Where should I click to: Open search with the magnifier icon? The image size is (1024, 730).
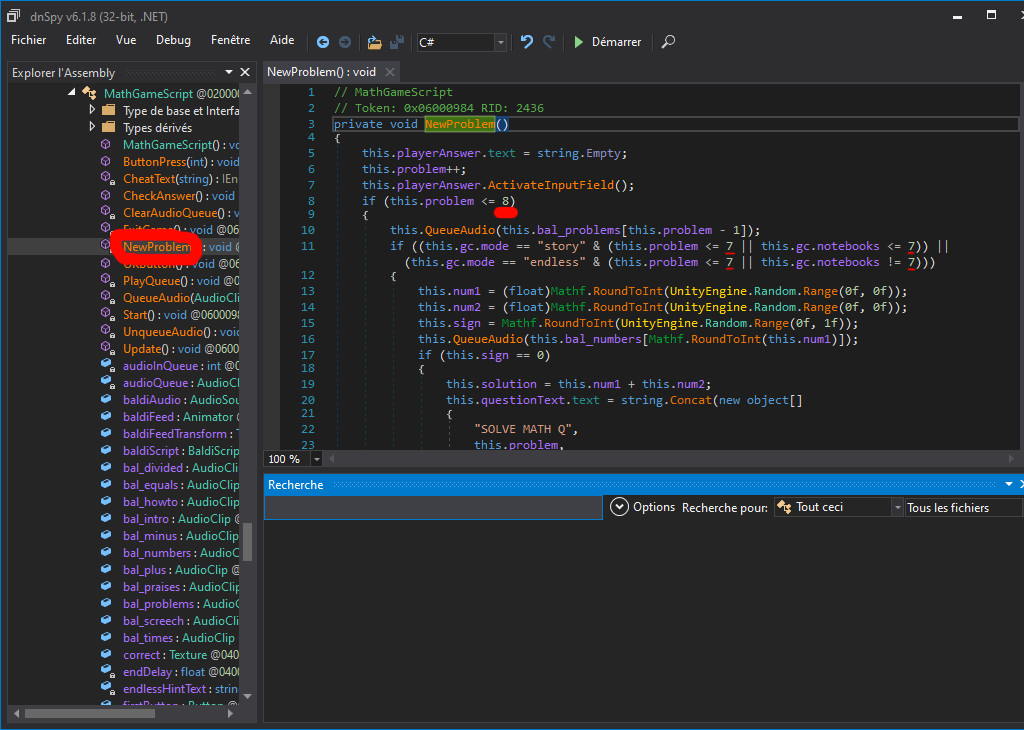tap(668, 42)
